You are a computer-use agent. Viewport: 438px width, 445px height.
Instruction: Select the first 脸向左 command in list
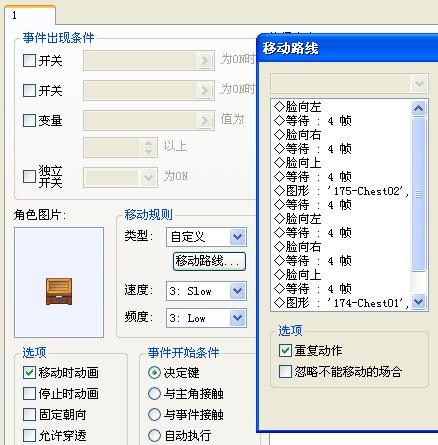(341, 107)
